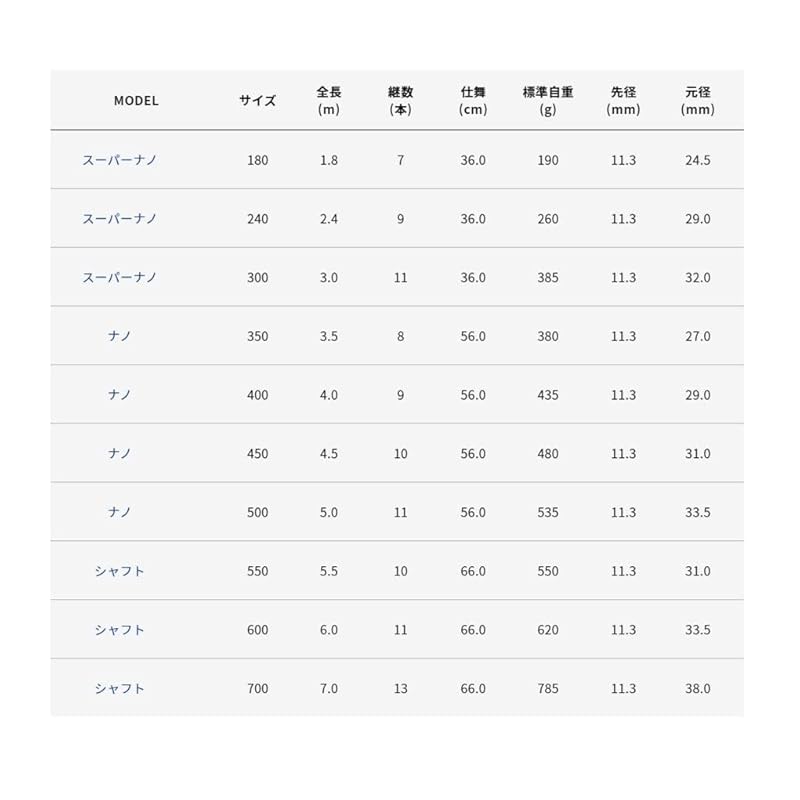Click the 785 weight cell
Viewport: 800px width, 800px height.
(x=547, y=689)
